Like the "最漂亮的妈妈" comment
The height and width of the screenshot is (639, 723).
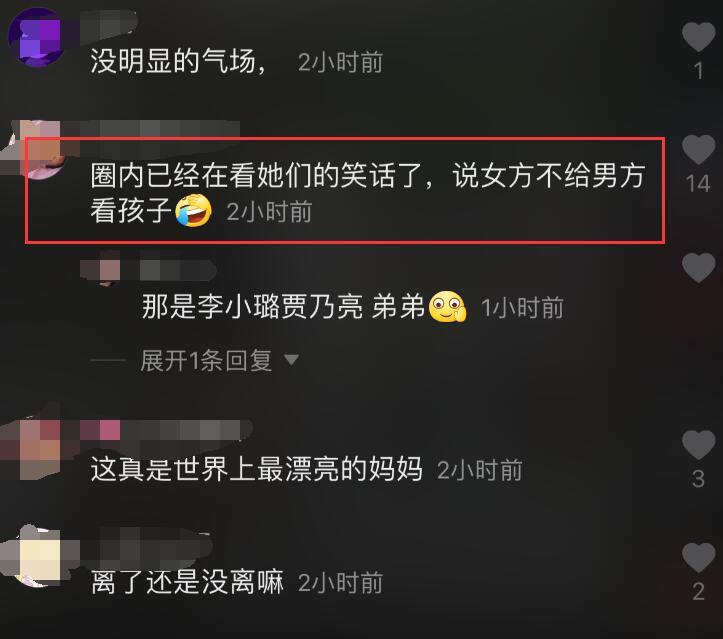pos(699,444)
